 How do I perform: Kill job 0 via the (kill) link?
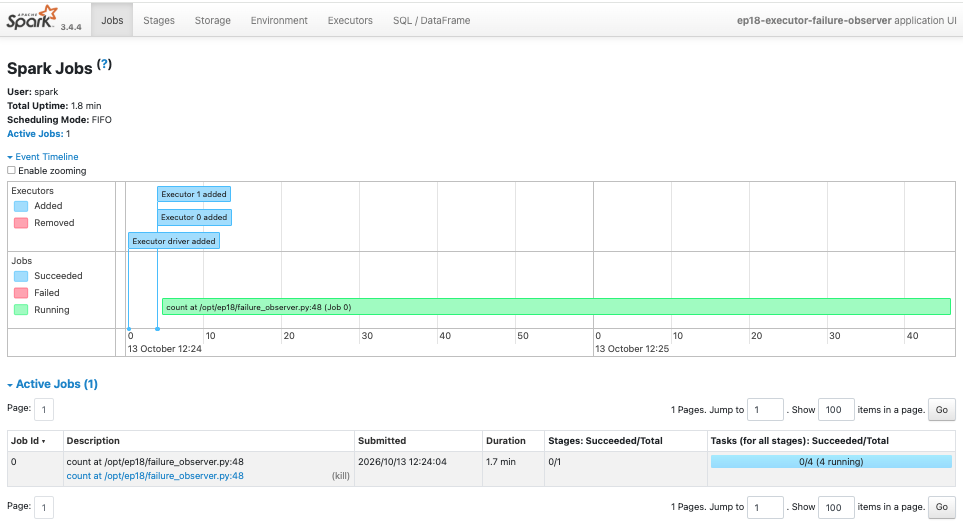point(341,476)
